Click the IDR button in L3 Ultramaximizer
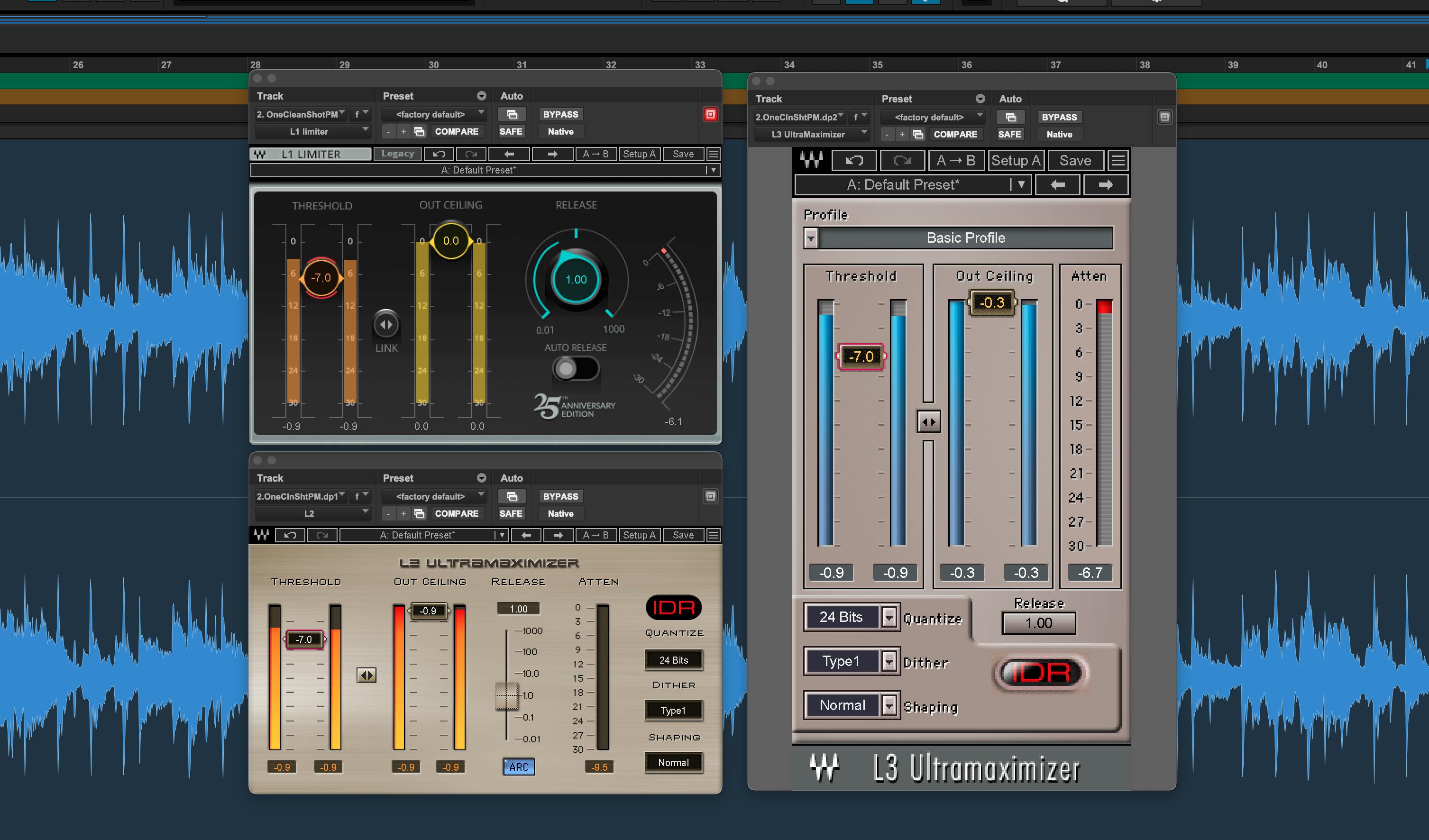1429x840 pixels. (1041, 673)
